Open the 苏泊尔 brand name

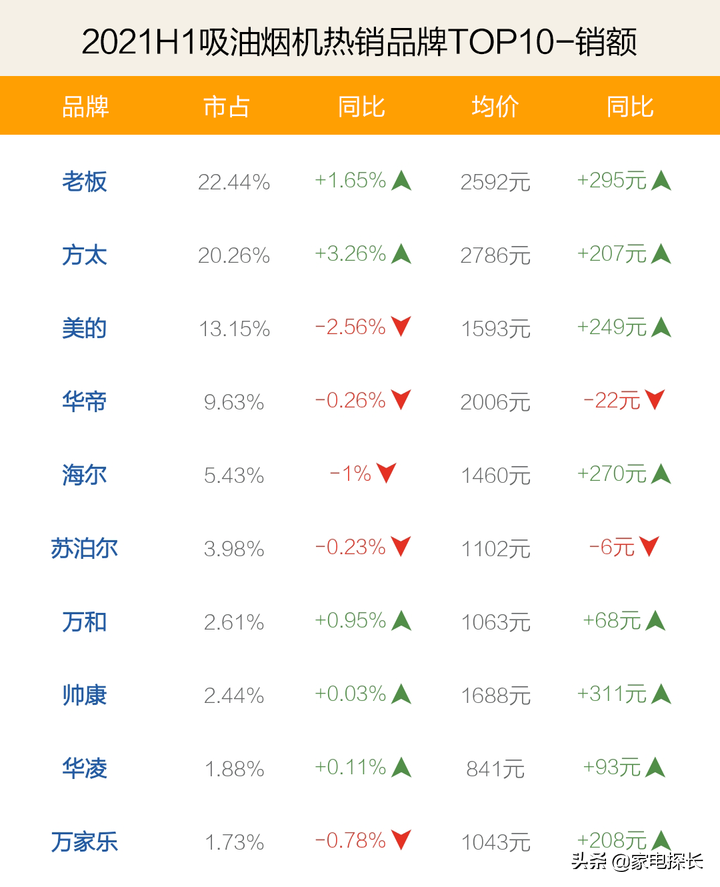coord(84,548)
